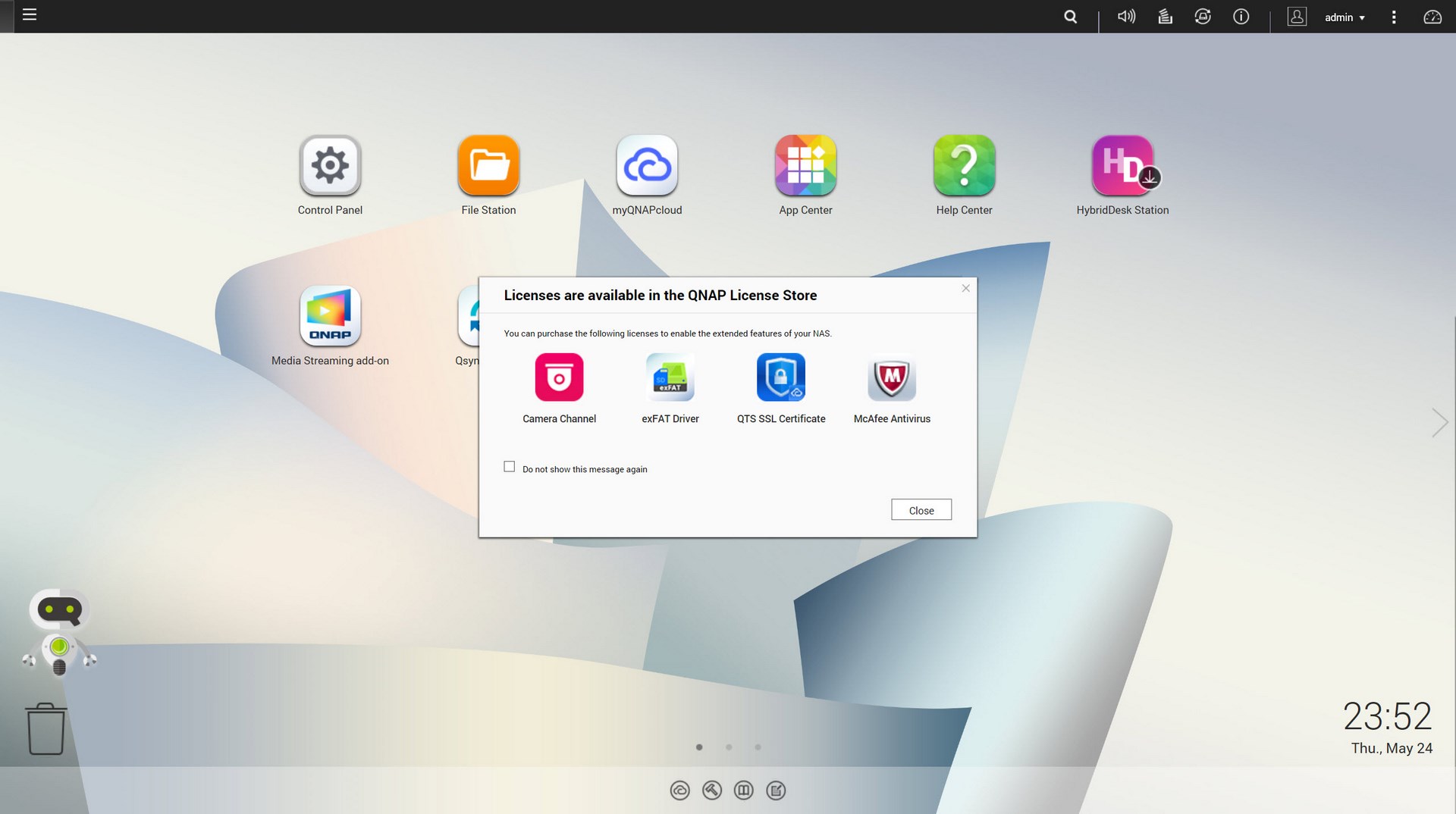Open event notifications info icon
The height and width of the screenshot is (814, 1456).
point(1241,16)
